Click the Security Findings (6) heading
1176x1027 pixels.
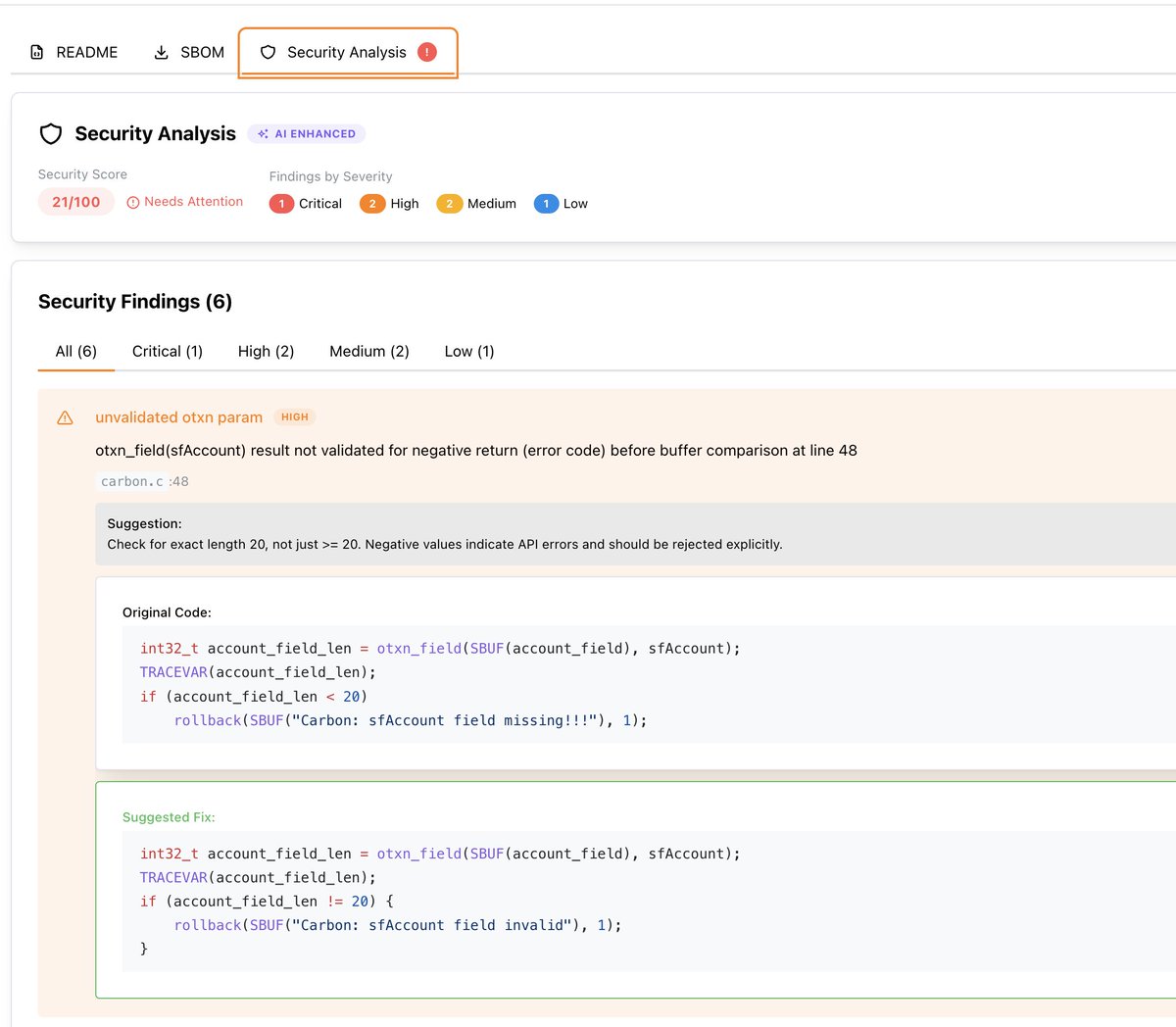click(135, 302)
